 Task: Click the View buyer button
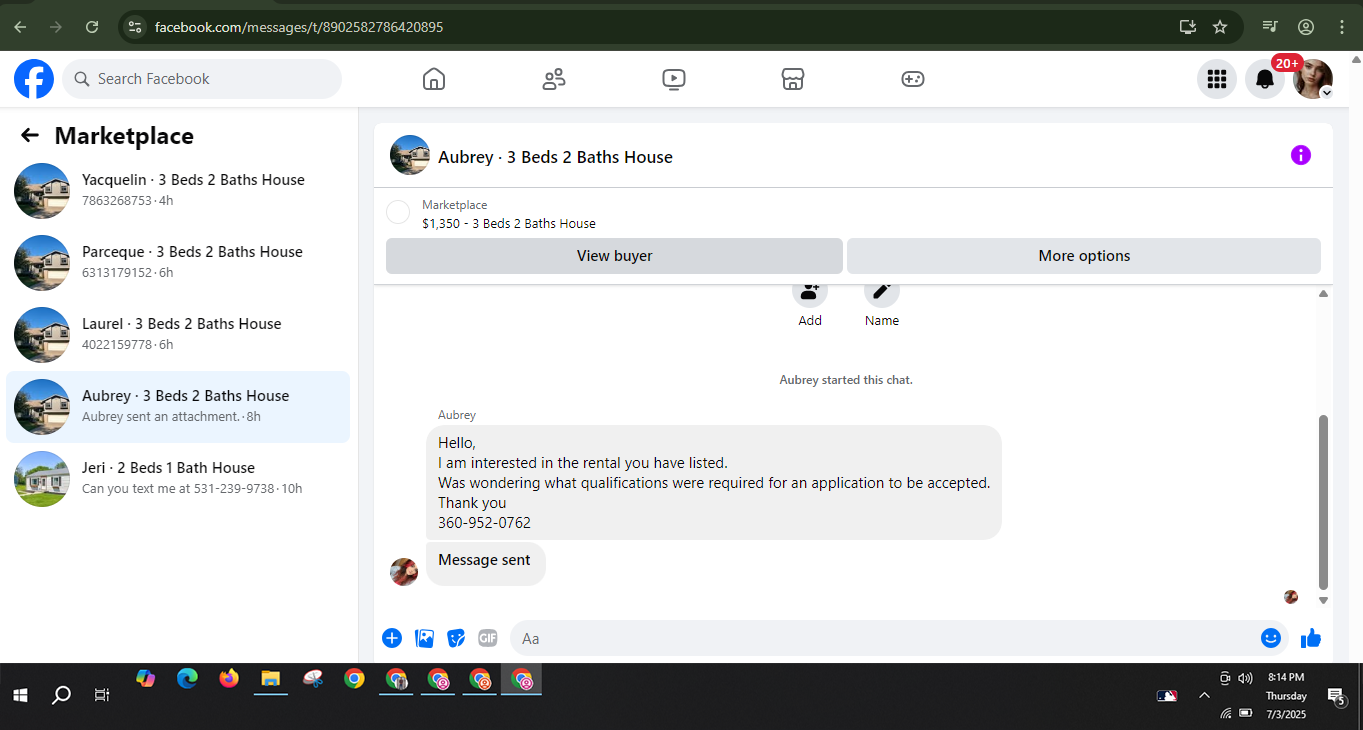[x=614, y=256]
